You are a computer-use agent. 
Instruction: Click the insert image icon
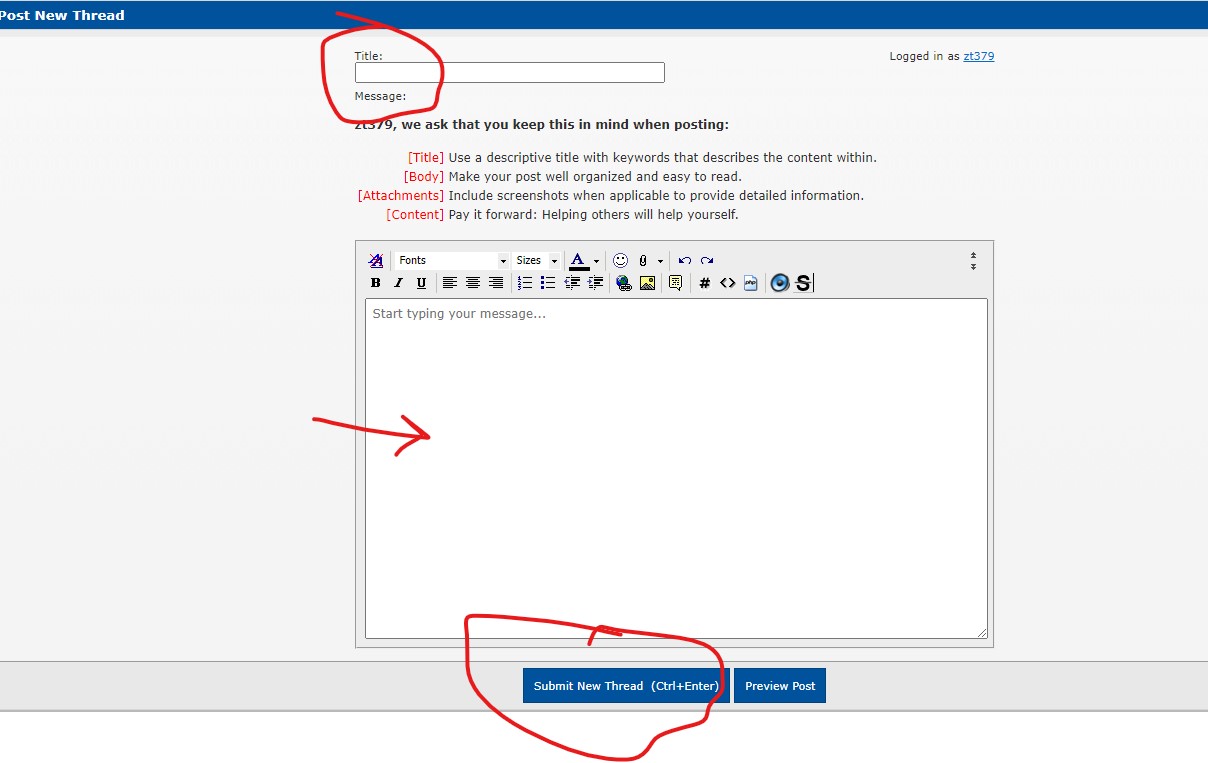(x=647, y=283)
